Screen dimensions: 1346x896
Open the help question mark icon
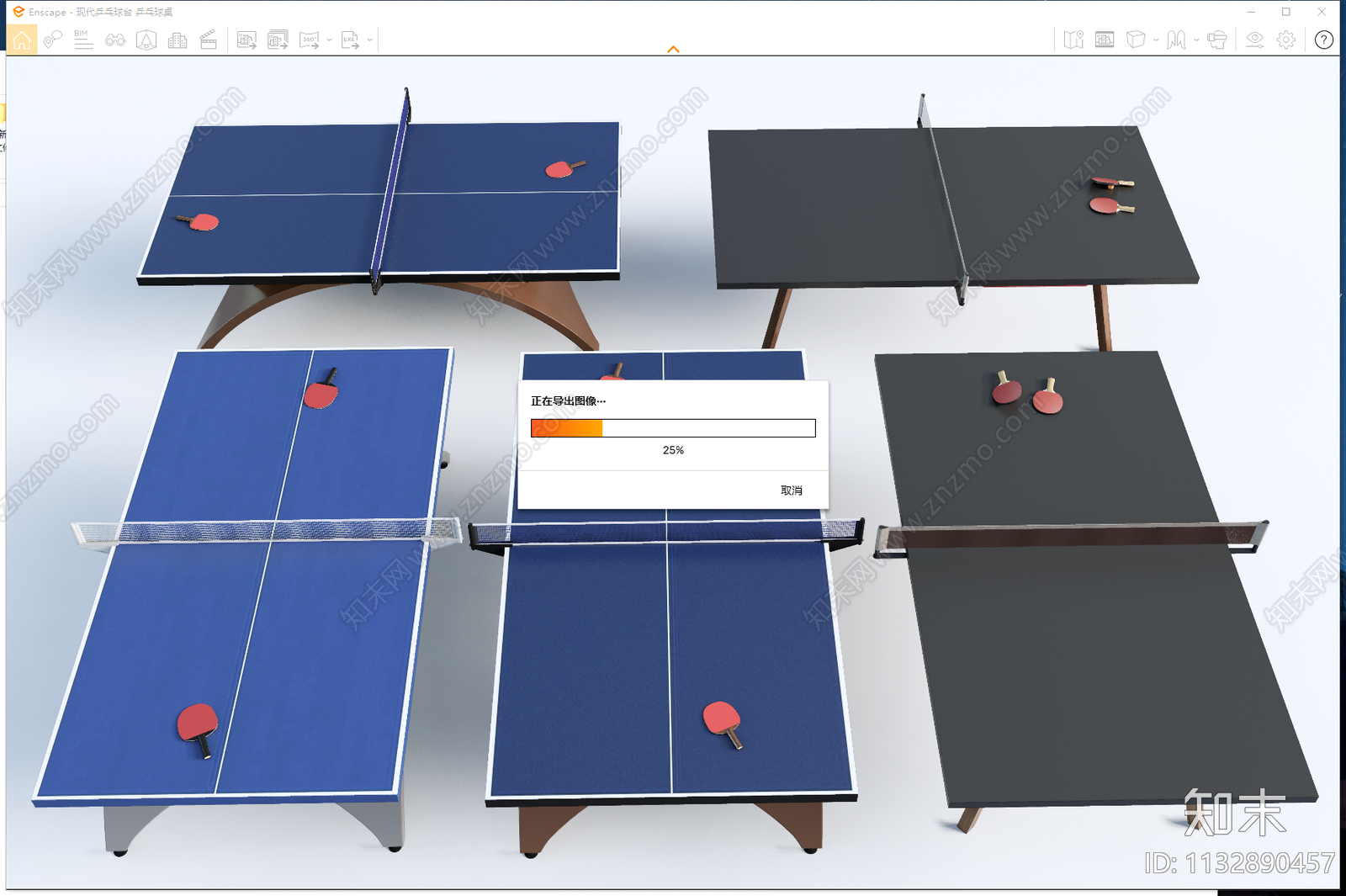coord(1323,40)
